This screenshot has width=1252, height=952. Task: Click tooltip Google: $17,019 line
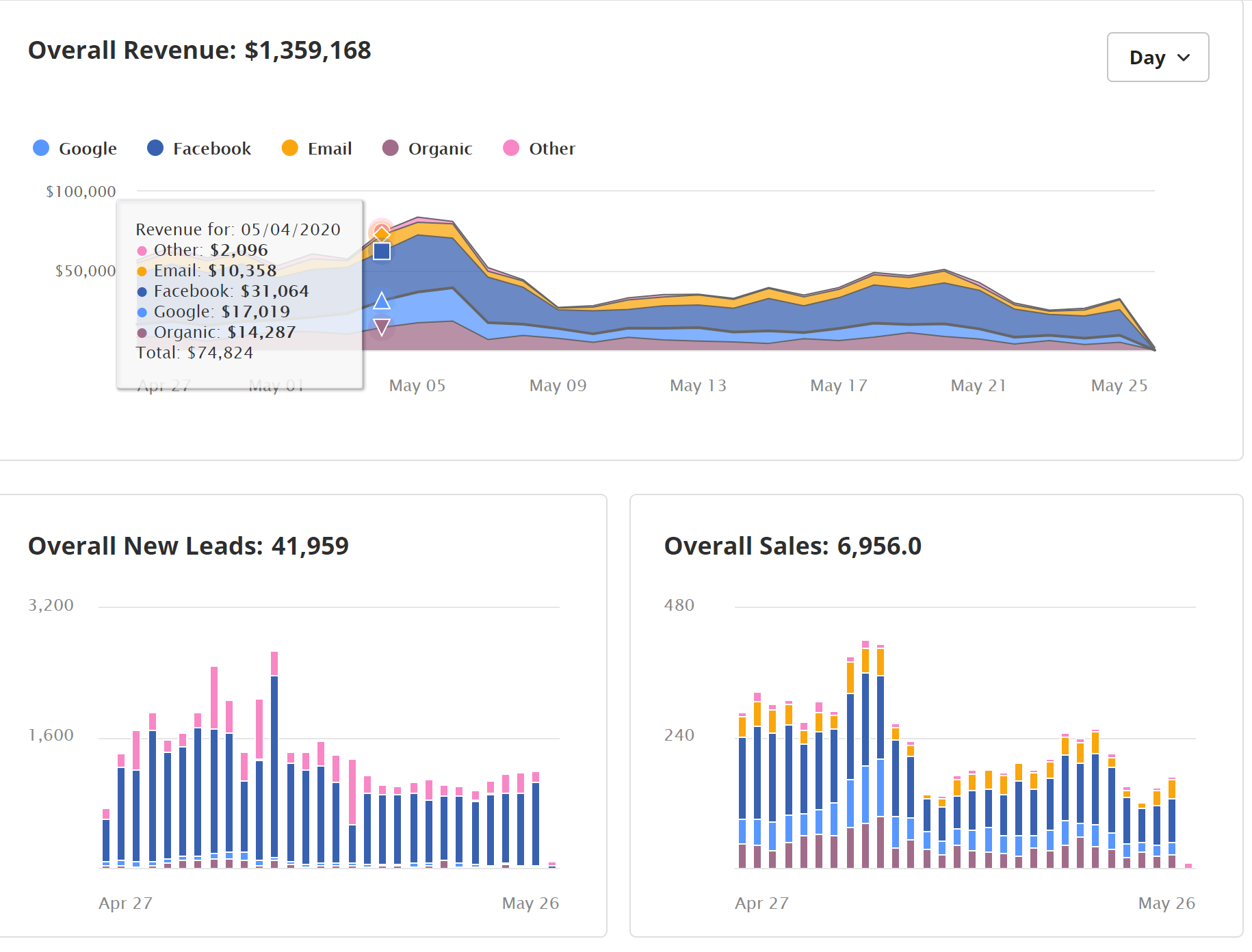tap(213, 312)
